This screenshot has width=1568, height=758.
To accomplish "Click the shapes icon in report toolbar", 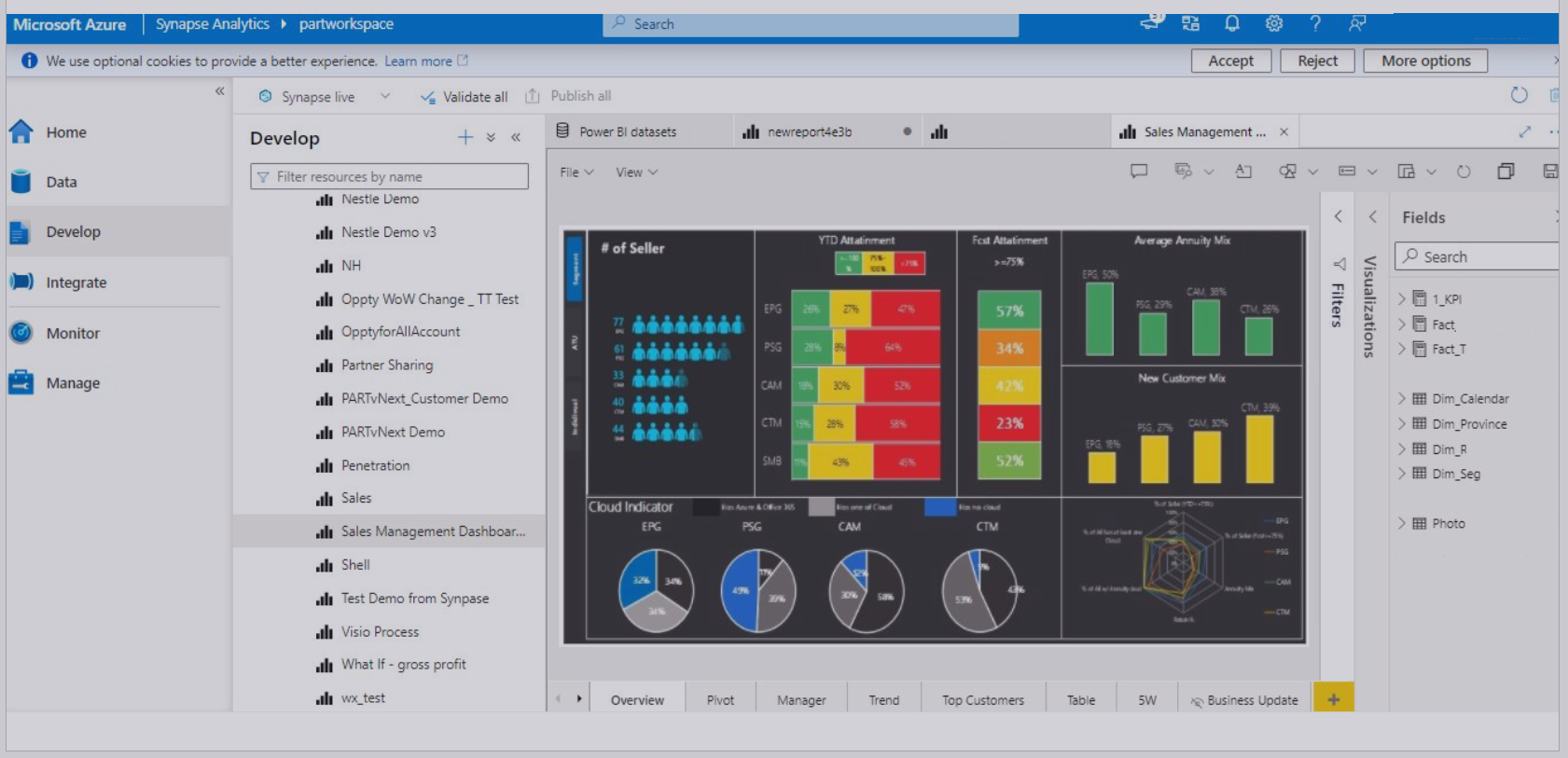I will pyautogui.click(x=1288, y=172).
